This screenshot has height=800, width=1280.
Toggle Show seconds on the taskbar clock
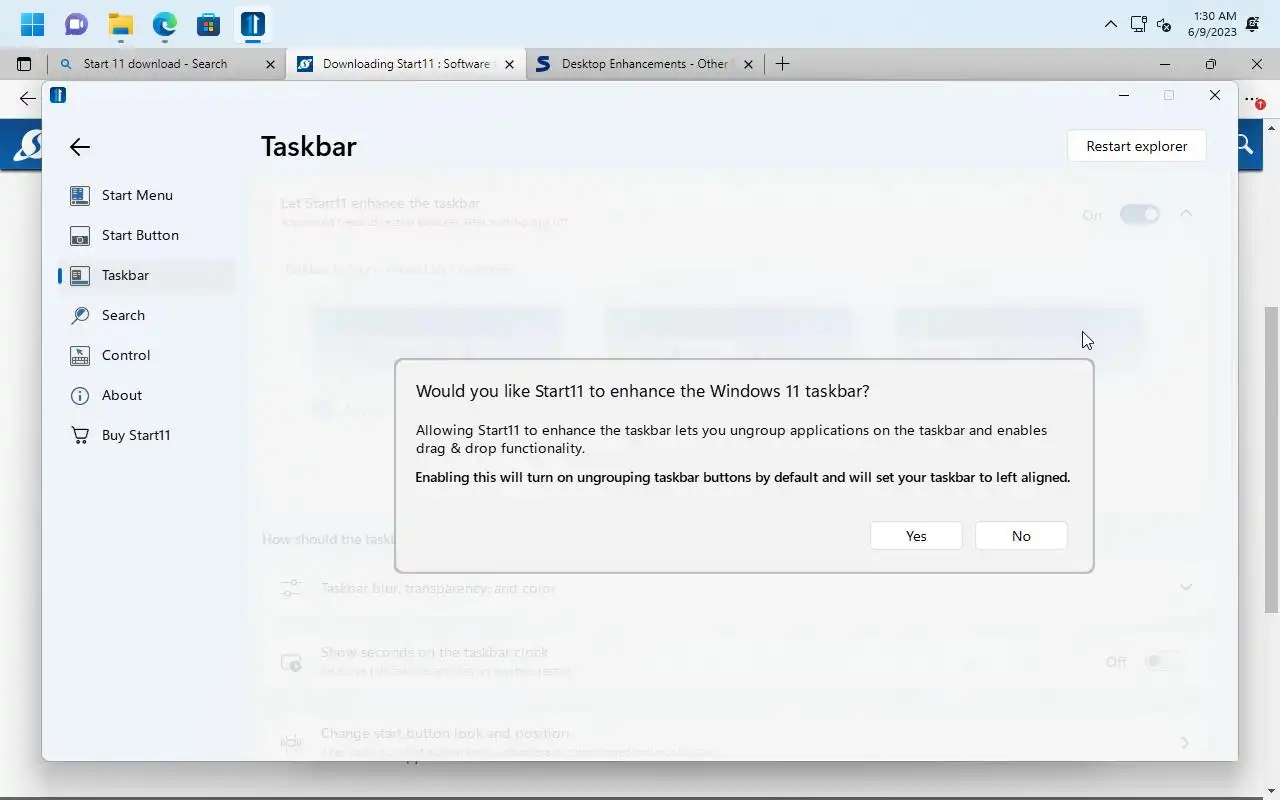1163,662
